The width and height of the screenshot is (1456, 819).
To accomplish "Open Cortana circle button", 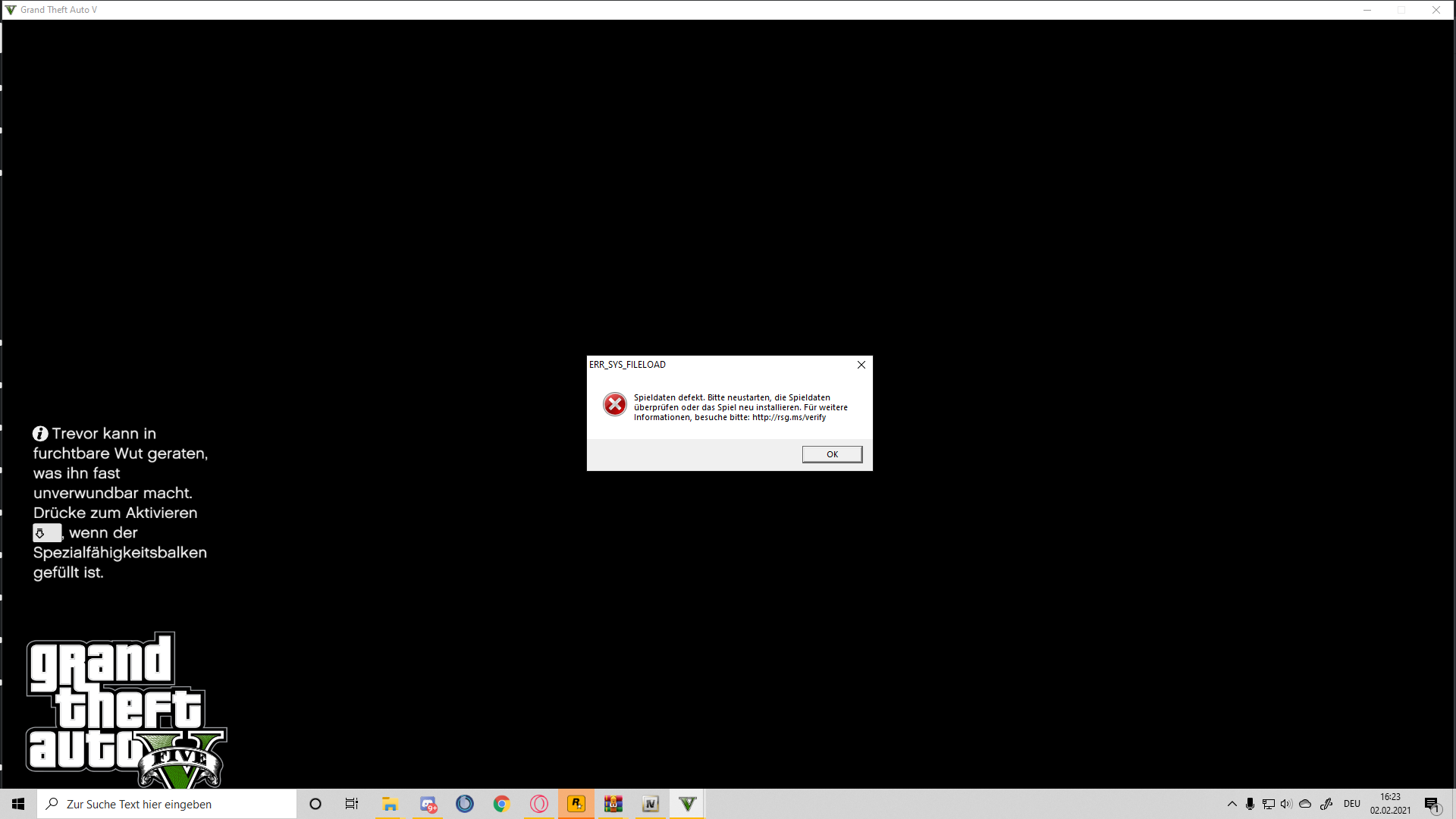I will (315, 804).
